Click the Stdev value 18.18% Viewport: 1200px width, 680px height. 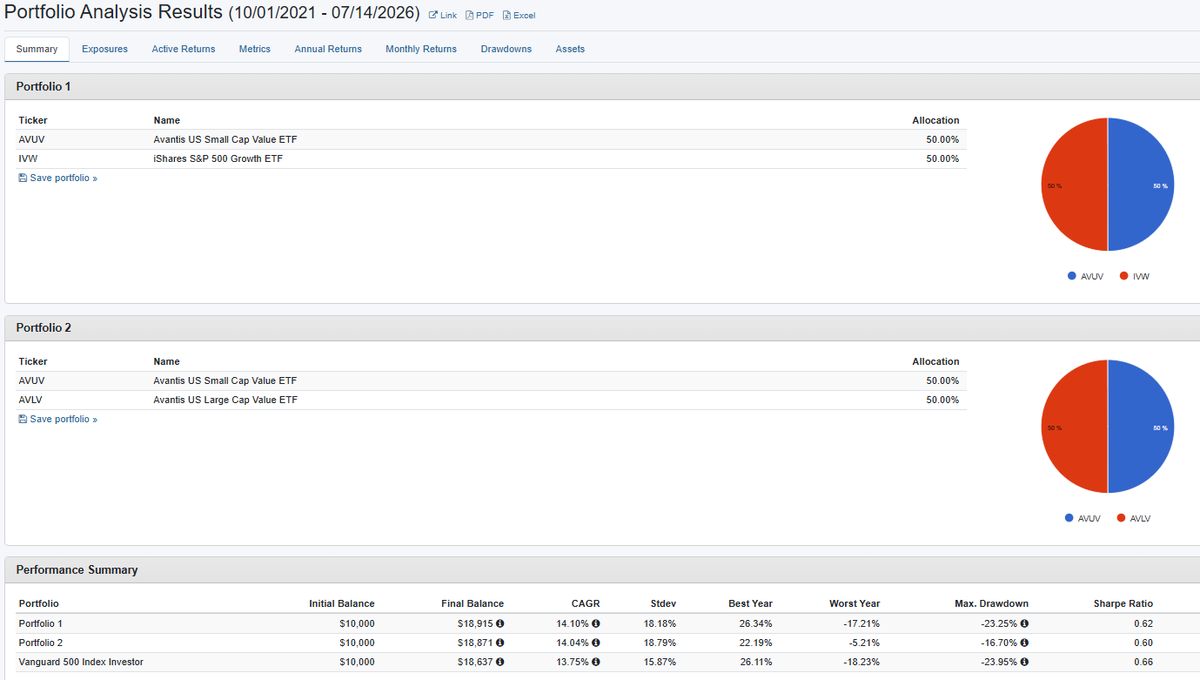(x=659, y=623)
